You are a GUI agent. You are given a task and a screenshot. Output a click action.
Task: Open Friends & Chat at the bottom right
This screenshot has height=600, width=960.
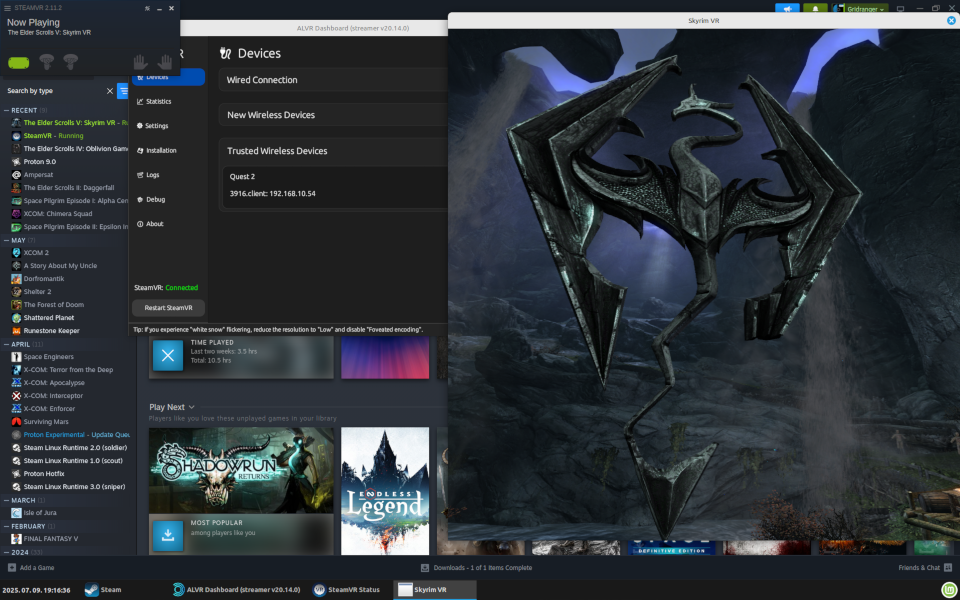coord(924,568)
